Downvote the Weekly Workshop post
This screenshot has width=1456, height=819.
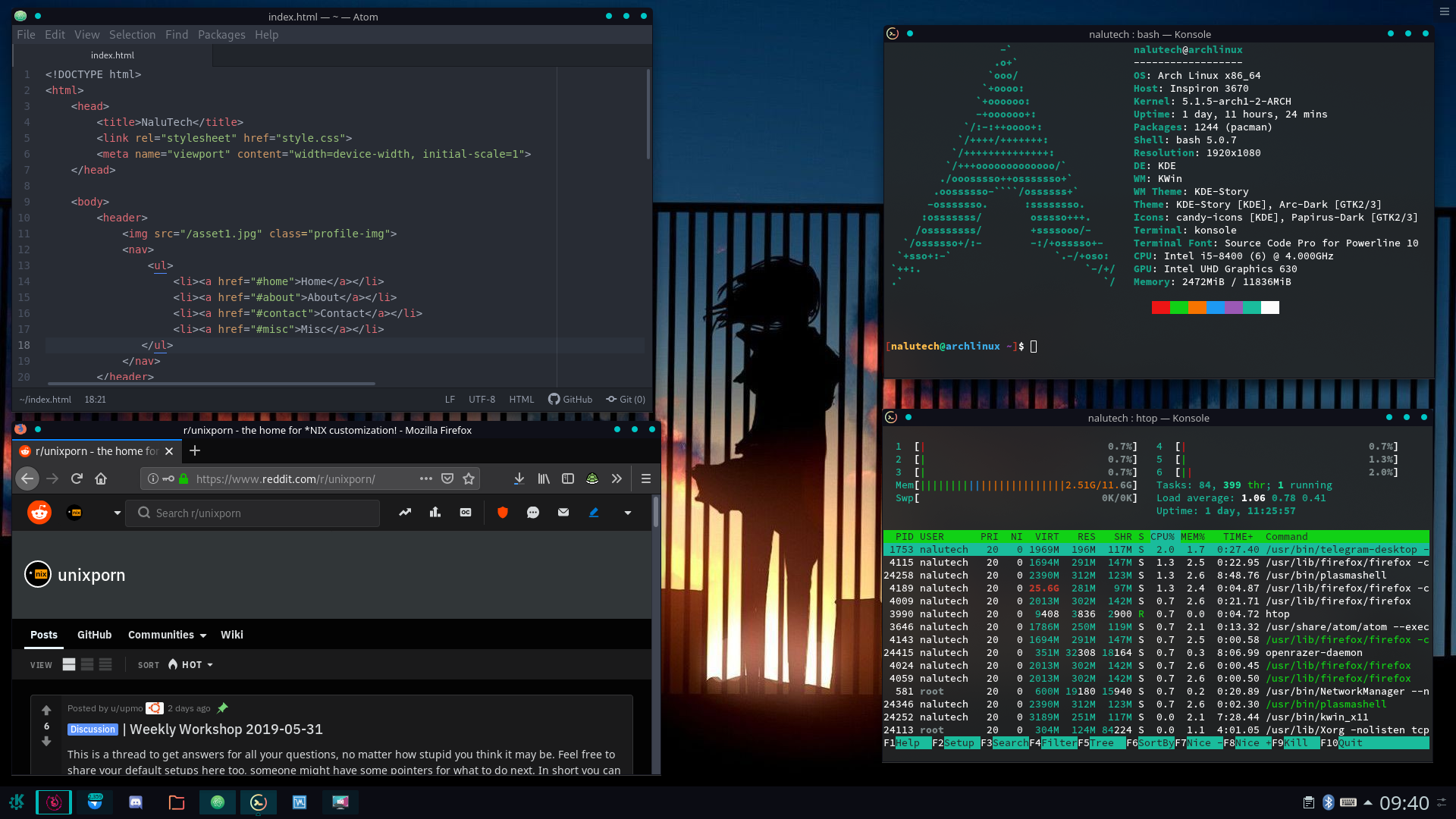coord(46,742)
